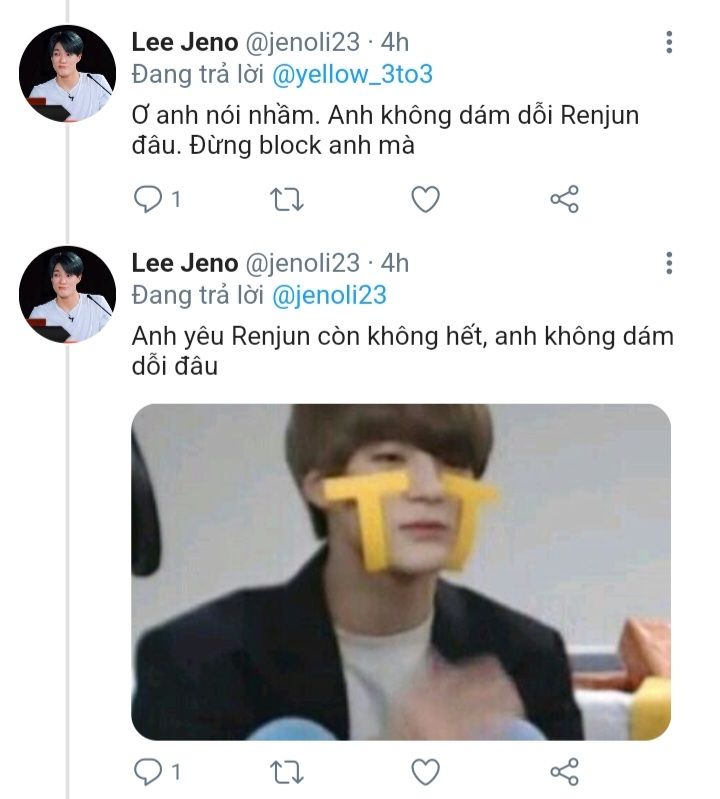Like the first tweet about Renjun
The width and height of the screenshot is (720, 799).
pos(426,200)
